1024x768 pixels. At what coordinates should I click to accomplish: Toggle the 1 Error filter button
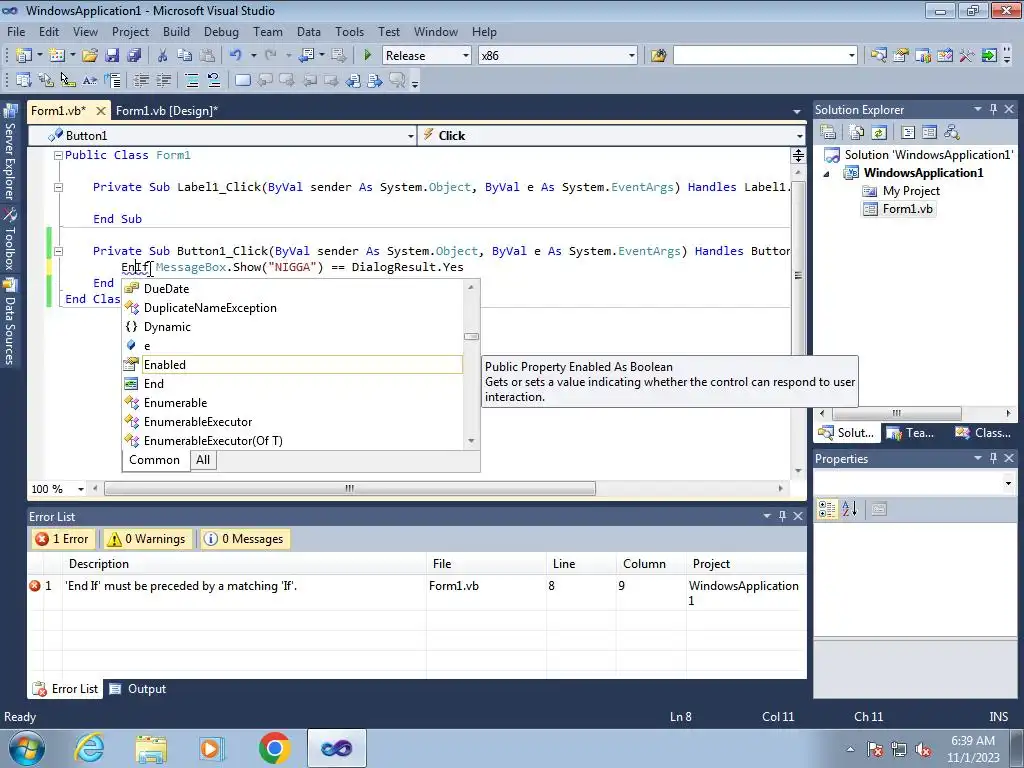62,539
